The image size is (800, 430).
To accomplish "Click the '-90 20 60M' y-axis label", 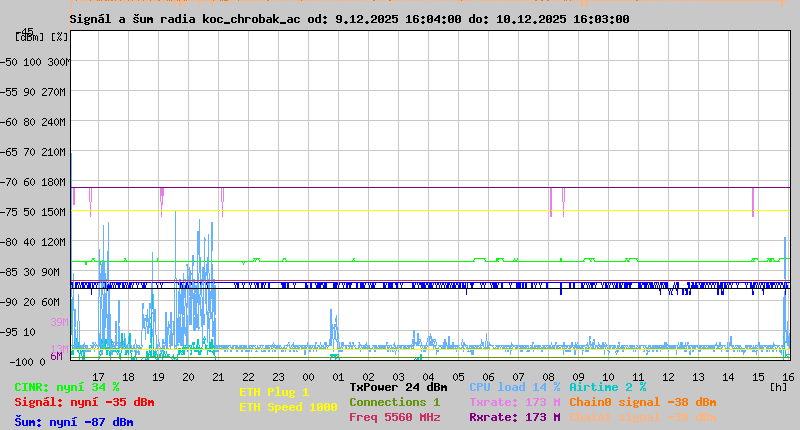I will pos(30,302).
